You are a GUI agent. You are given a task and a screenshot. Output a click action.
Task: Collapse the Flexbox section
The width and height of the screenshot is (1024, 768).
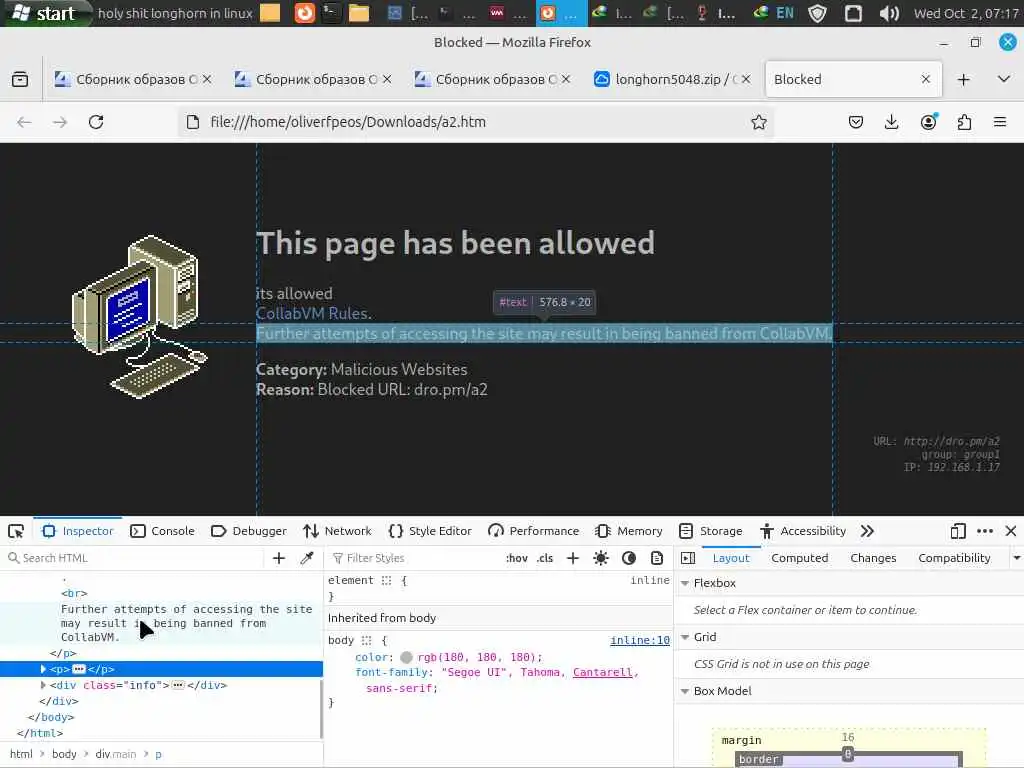point(685,583)
